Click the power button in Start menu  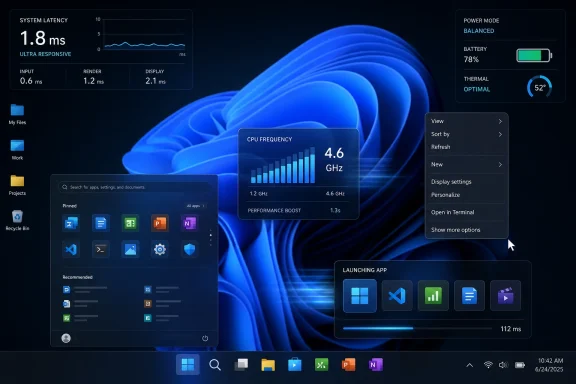pyautogui.click(x=205, y=338)
